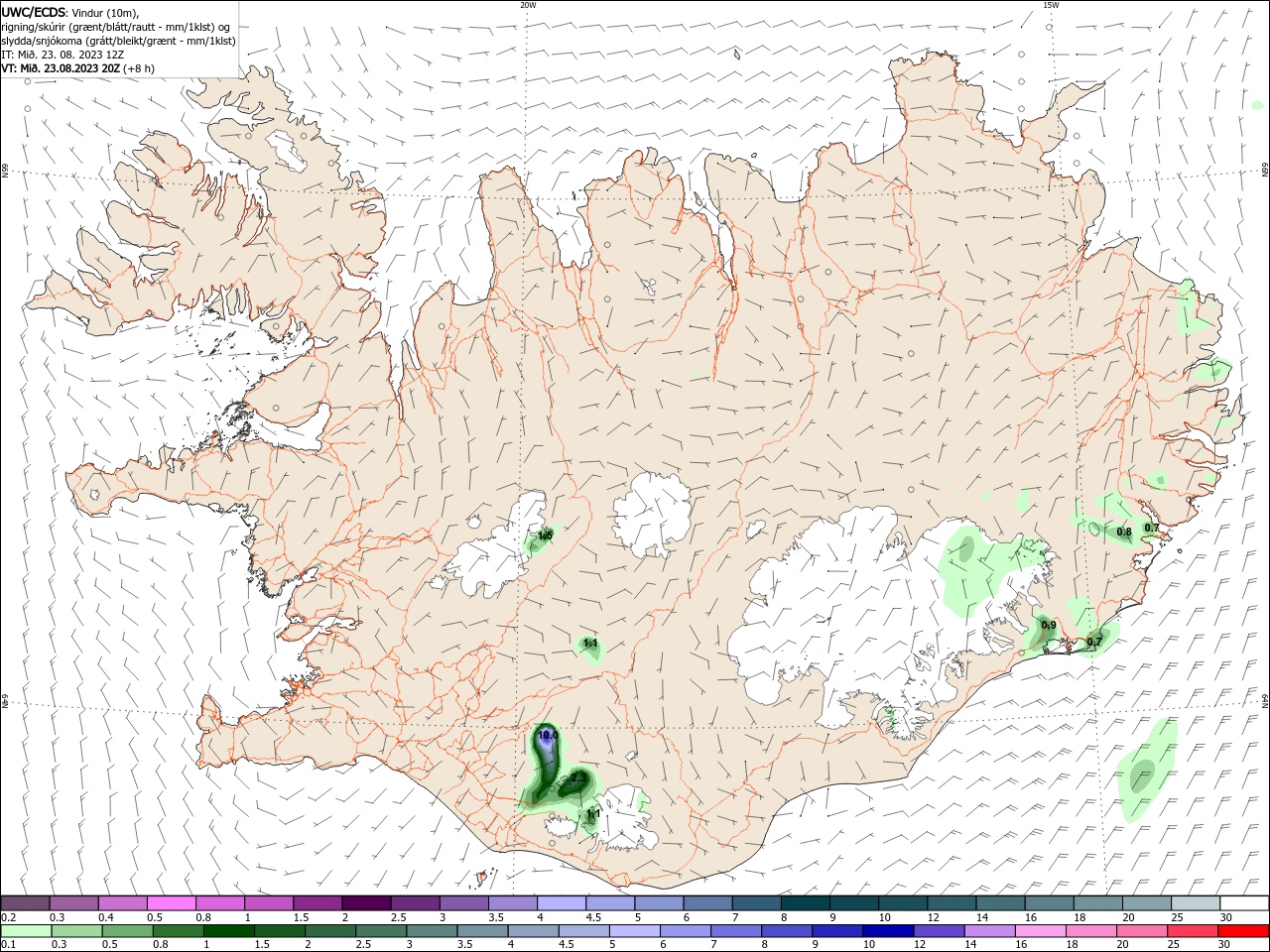Click the 'slydda/snjókoma' legend description line
The image size is (1270, 952).
(x=118, y=41)
